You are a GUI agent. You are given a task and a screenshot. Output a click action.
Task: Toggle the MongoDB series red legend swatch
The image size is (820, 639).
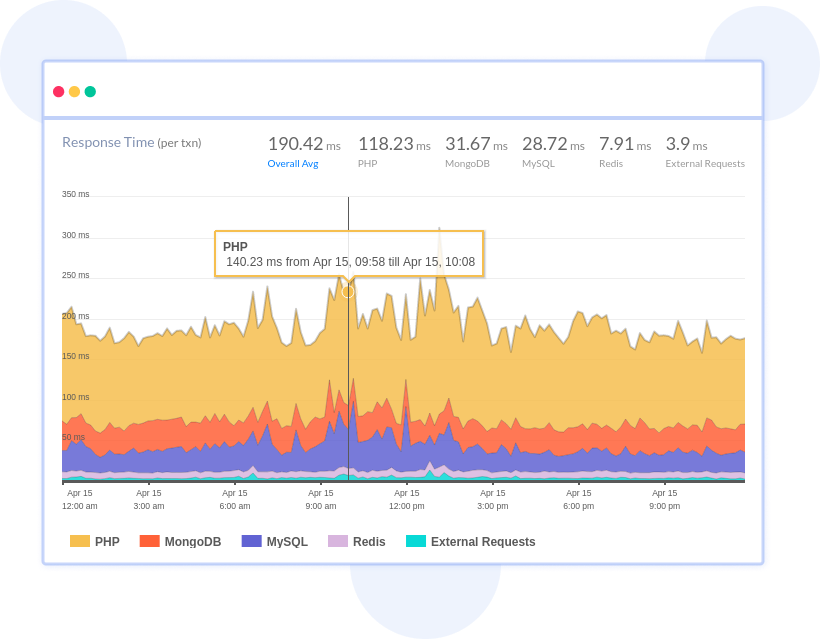click(150, 541)
